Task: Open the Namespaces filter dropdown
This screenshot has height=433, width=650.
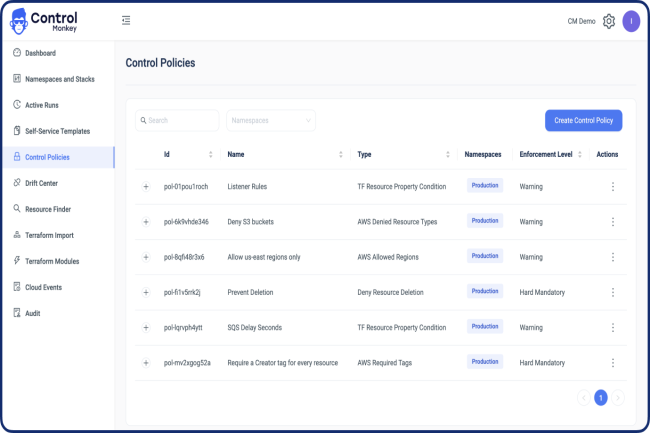Action: [271, 121]
